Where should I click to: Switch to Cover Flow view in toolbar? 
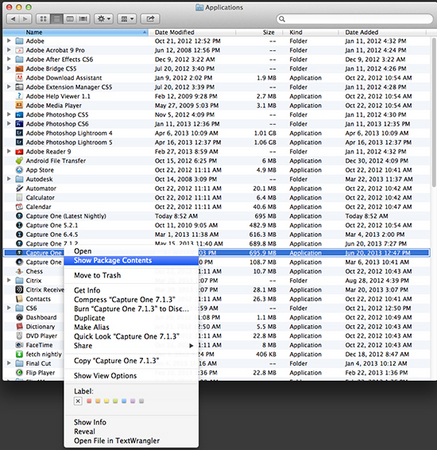[83, 19]
